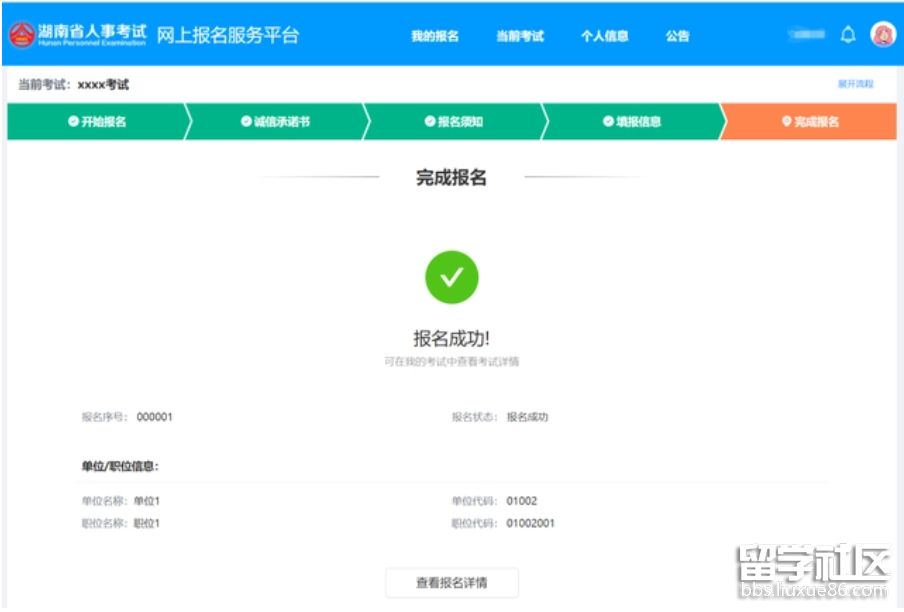Screen dimensions: 904x612
Task: Open the 个人信息 page
Action: coord(605,36)
